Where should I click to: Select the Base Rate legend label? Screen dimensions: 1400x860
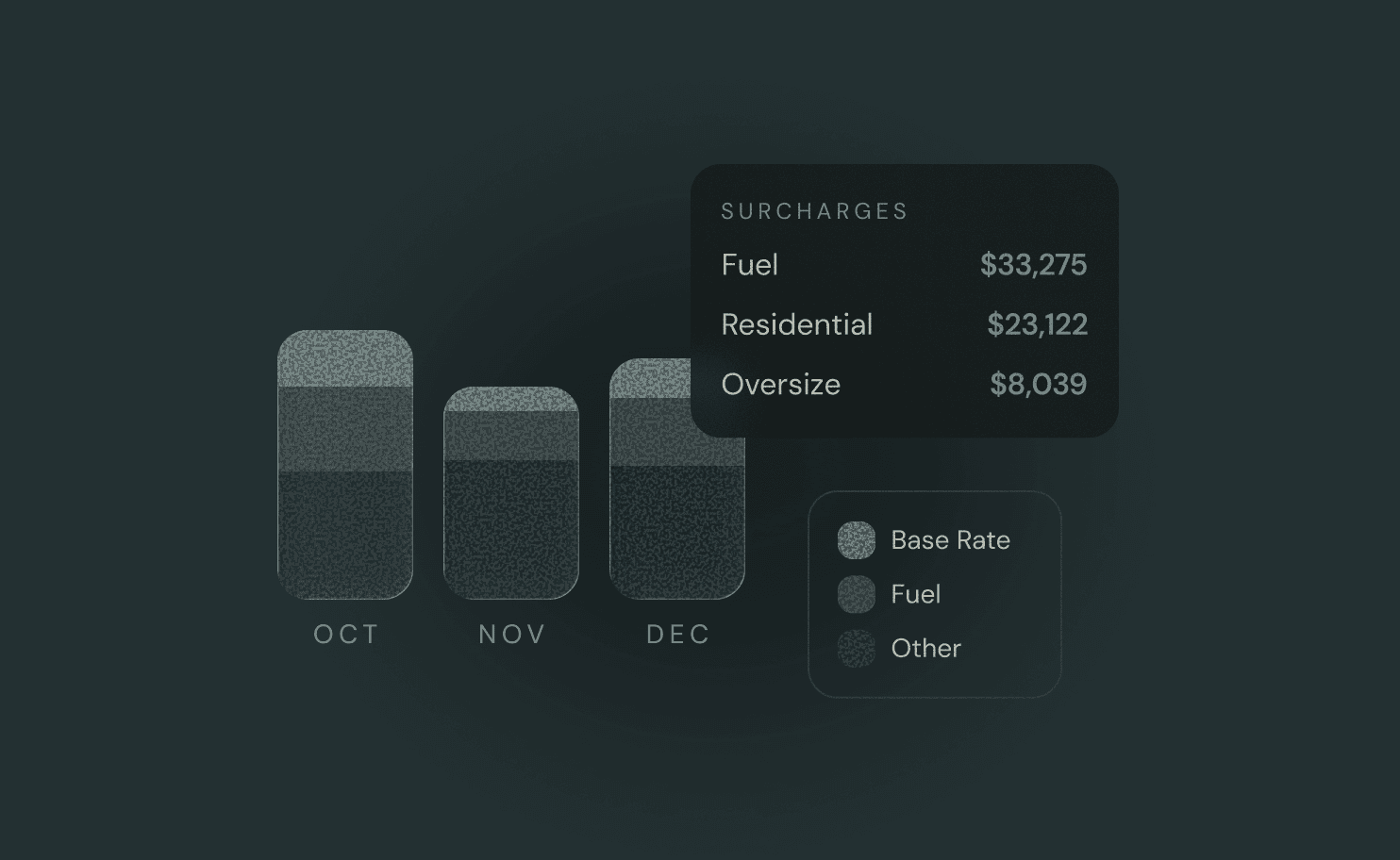(x=950, y=540)
